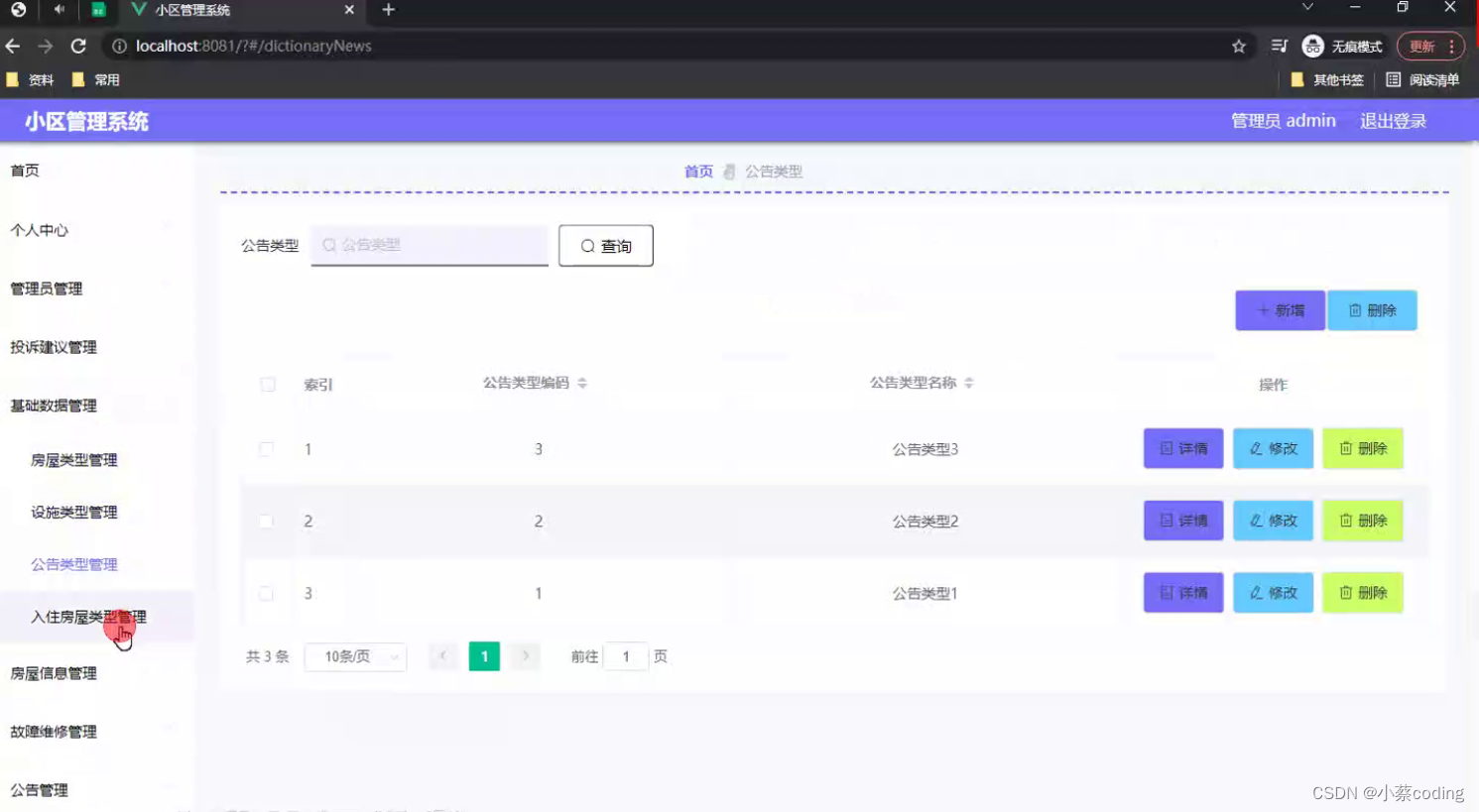
Task: Click the magnifier icon inside the 公告类型 search field
Action: pyautogui.click(x=328, y=245)
